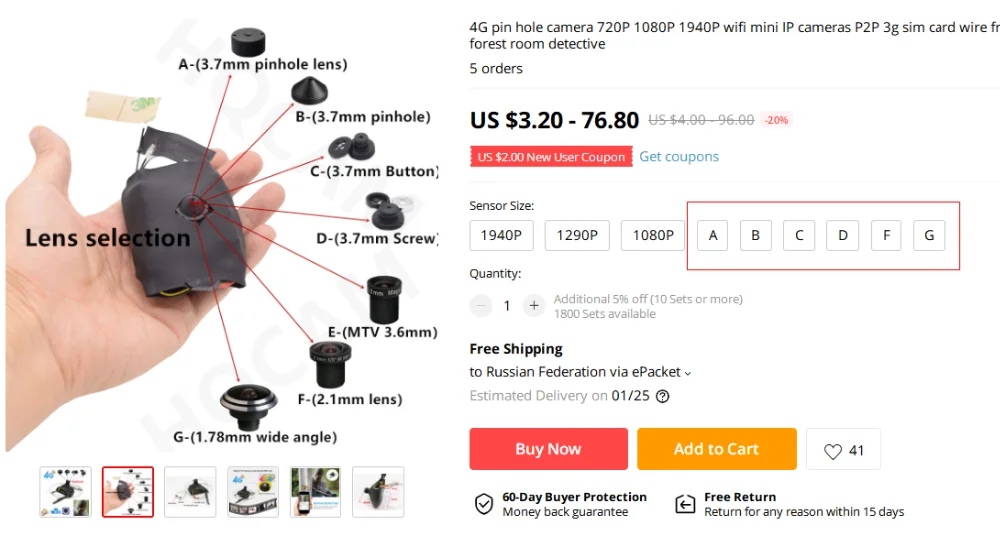The image size is (1000, 536).
Task: Click the Buyer Protection shield icon
Action: pyautogui.click(x=483, y=503)
